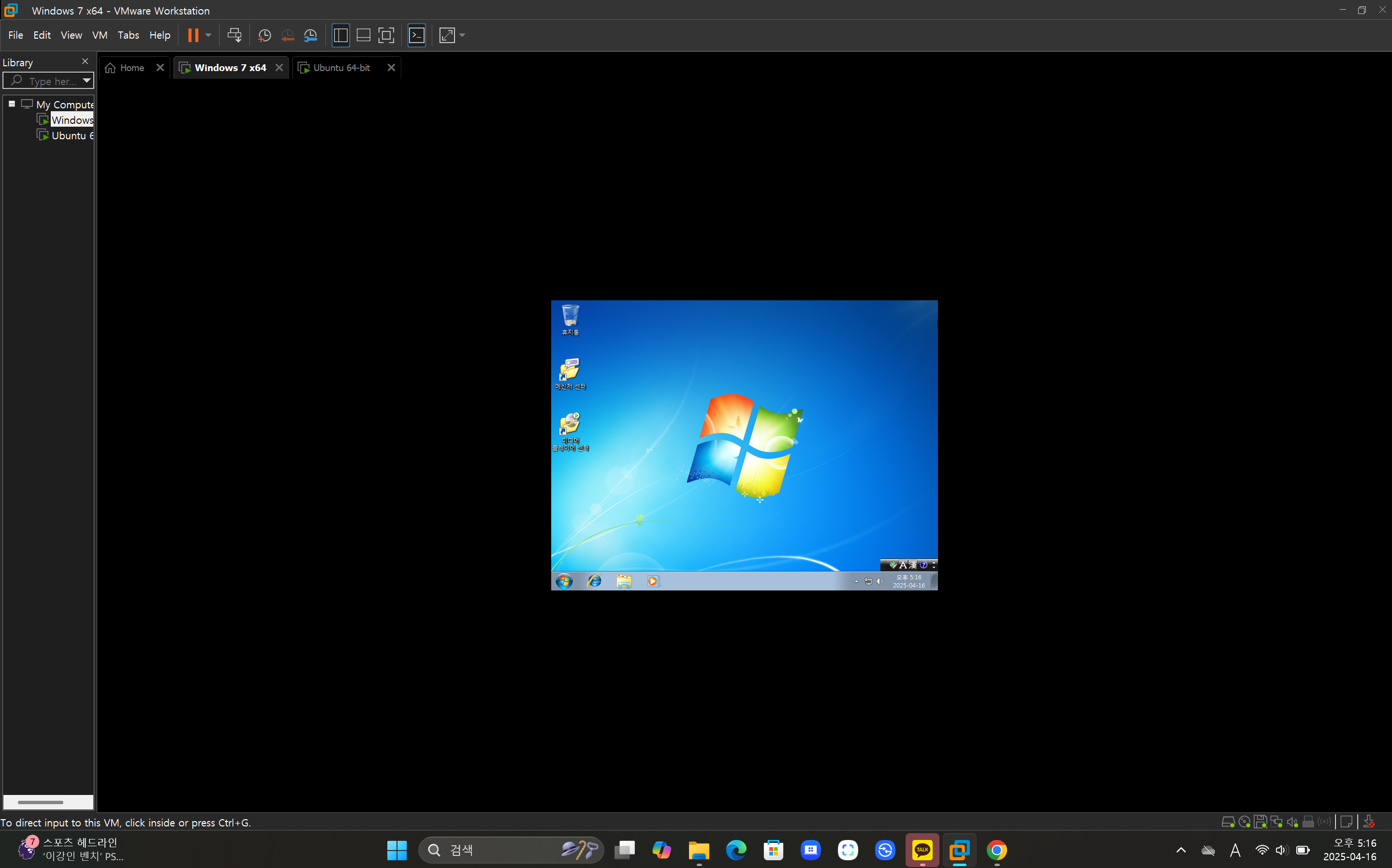Click the stretch guest display icon
Image resolution: width=1392 pixels, height=868 pixels.
click(447, 36)
